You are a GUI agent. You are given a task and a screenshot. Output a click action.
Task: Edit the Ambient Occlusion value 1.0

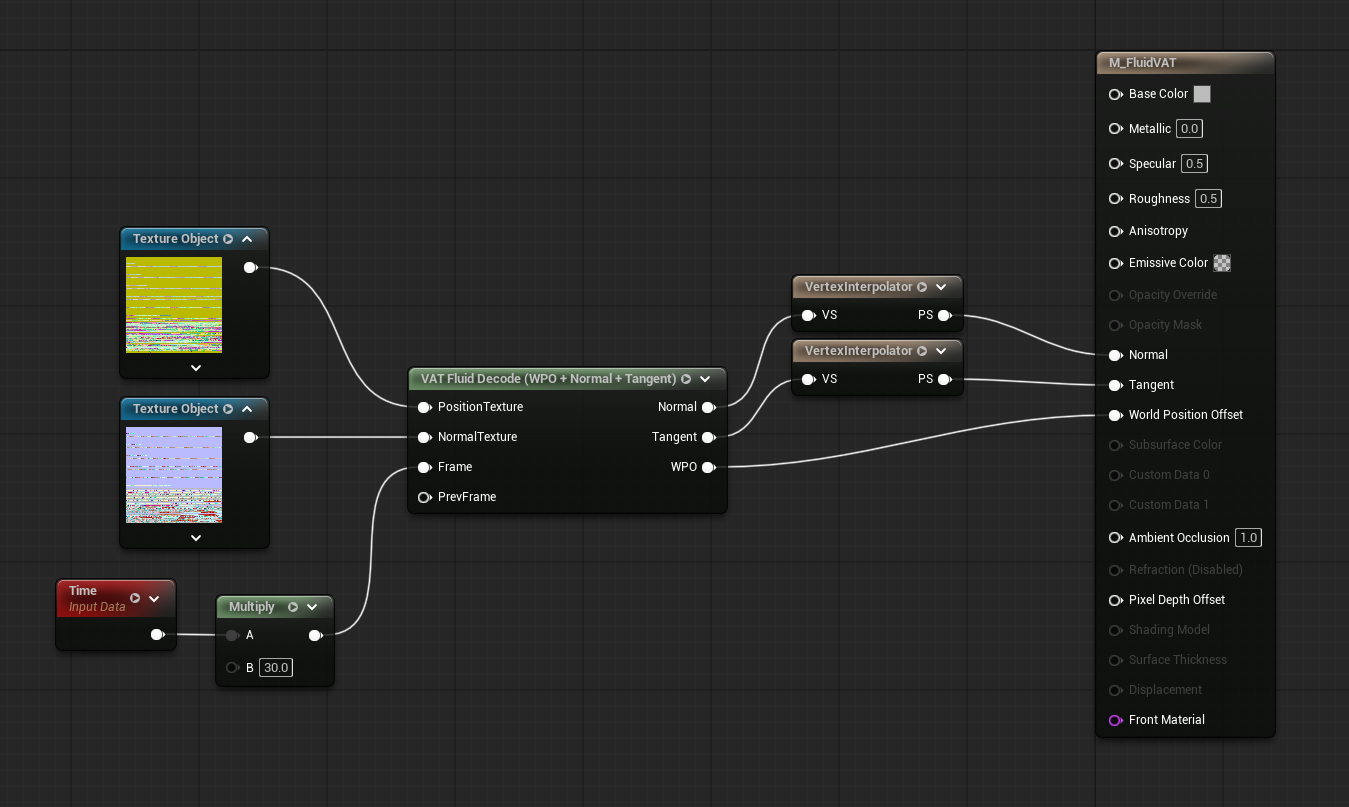1248,538
